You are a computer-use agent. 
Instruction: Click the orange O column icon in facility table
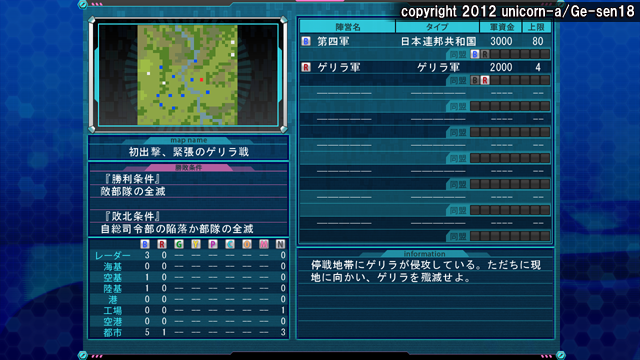[x=247, y=244]
